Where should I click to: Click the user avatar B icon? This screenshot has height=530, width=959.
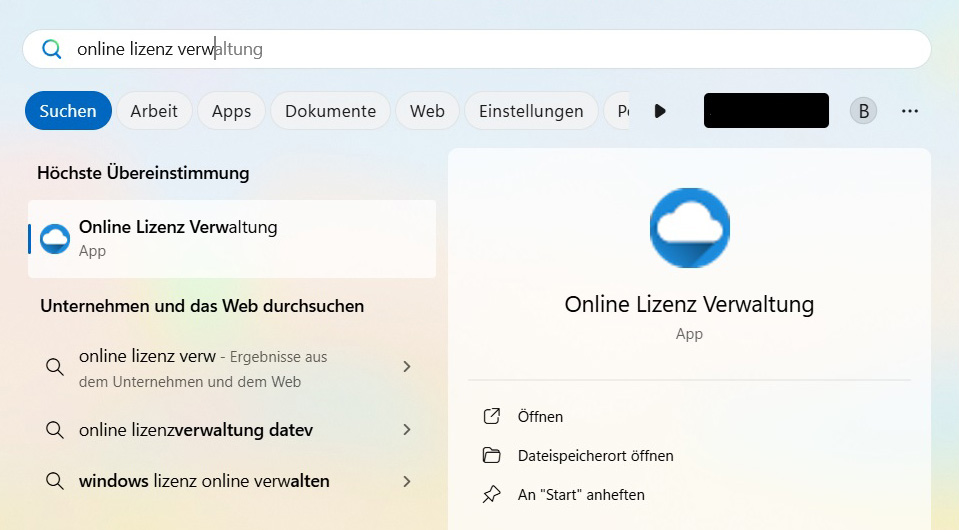(x=863, y=111)
